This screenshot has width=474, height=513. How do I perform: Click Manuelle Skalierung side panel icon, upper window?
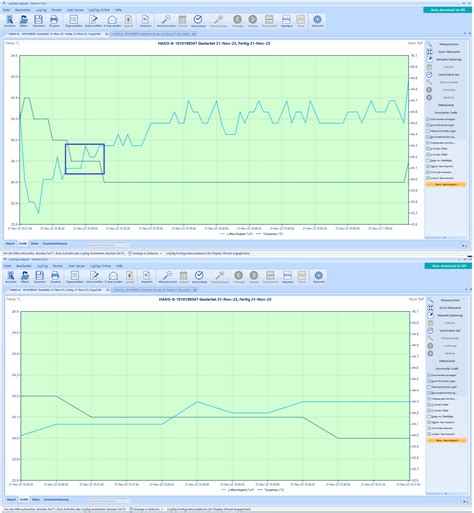429,59
